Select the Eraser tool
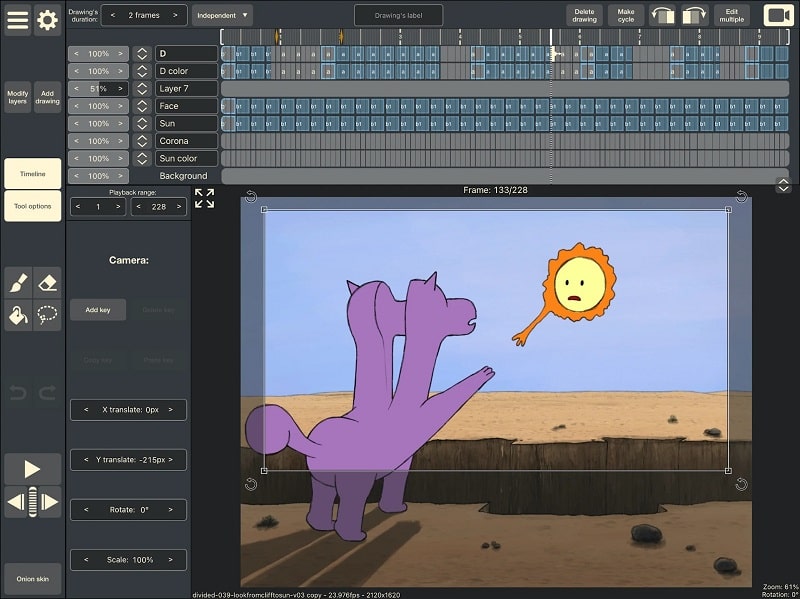Screen dimensions: 800x599 [x=46, y=282]
